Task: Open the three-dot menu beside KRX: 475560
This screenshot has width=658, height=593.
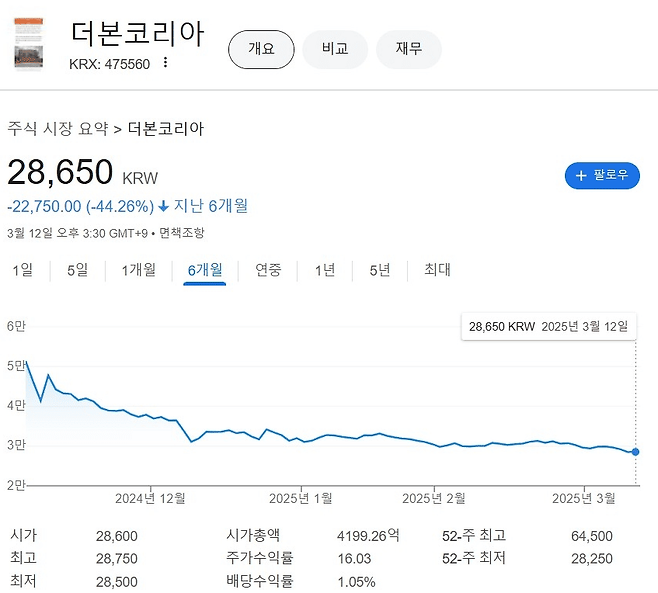Action: coord(165,63)
